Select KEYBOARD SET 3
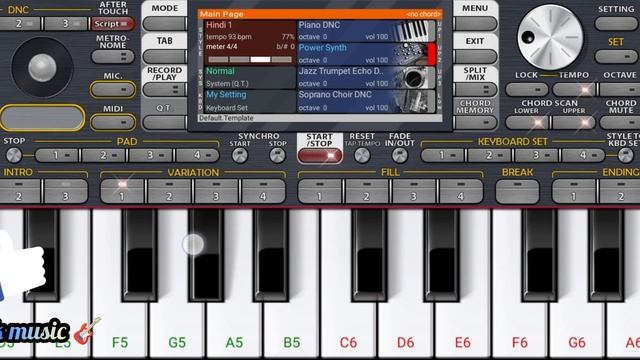Image resolution: width=640 pixels, height=360 pixels. coord(538,155)
